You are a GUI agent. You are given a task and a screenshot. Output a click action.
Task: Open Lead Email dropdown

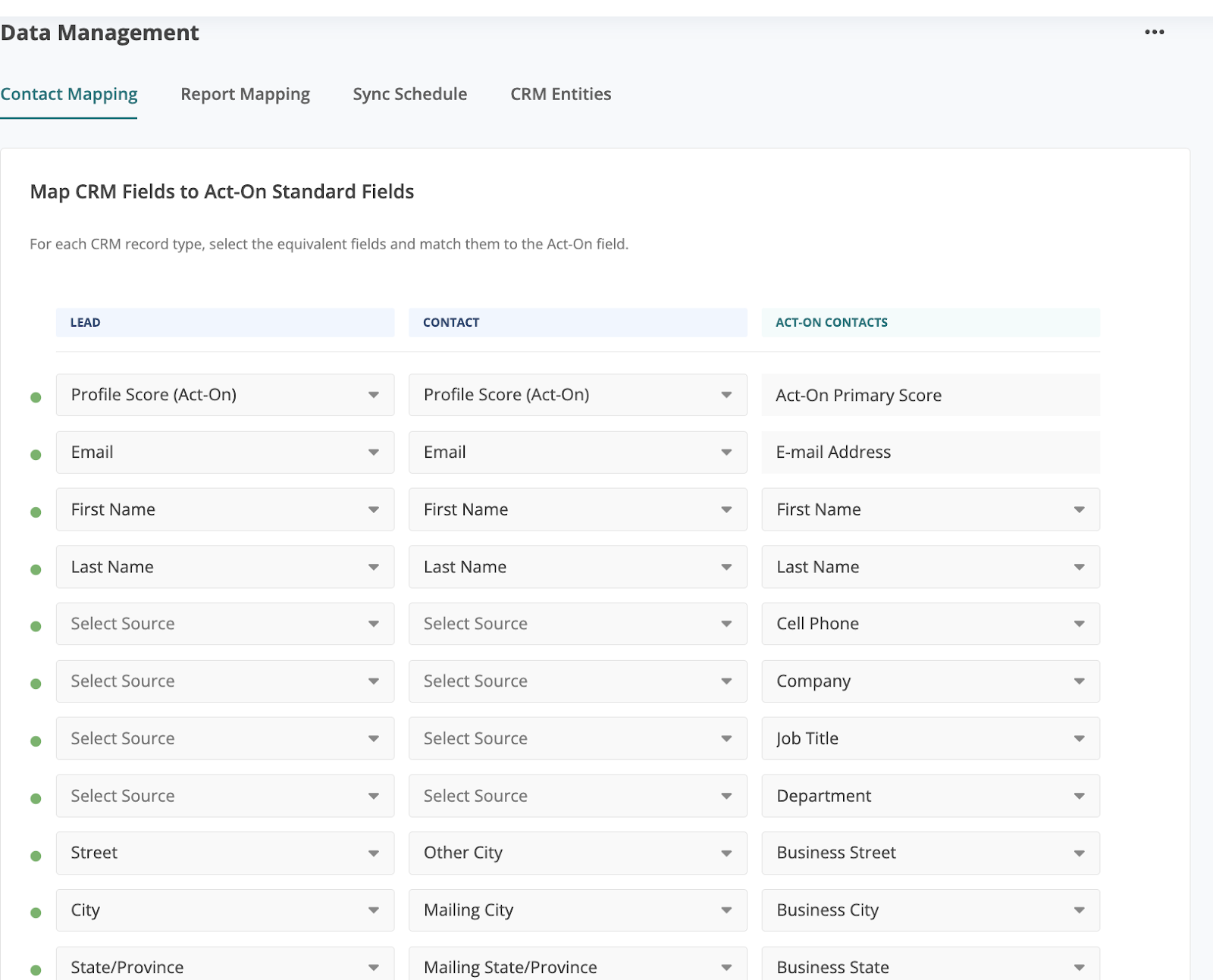tap(225, 452)
